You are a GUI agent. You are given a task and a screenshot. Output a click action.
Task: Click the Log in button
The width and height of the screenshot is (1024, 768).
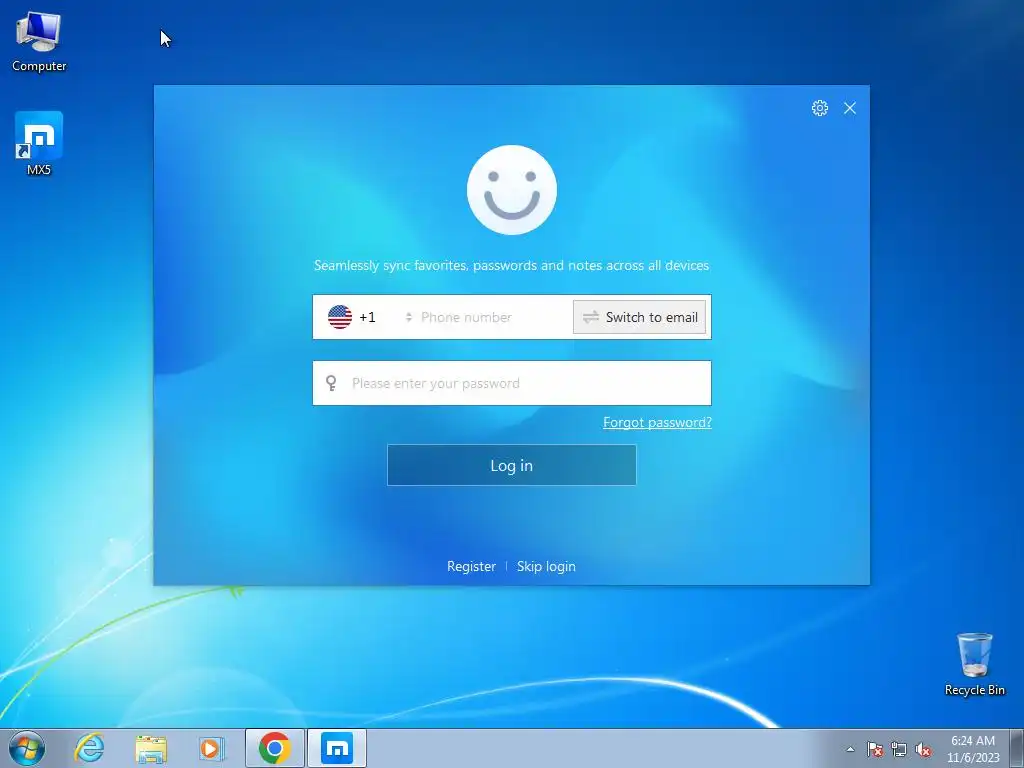(x=512, y=465)
